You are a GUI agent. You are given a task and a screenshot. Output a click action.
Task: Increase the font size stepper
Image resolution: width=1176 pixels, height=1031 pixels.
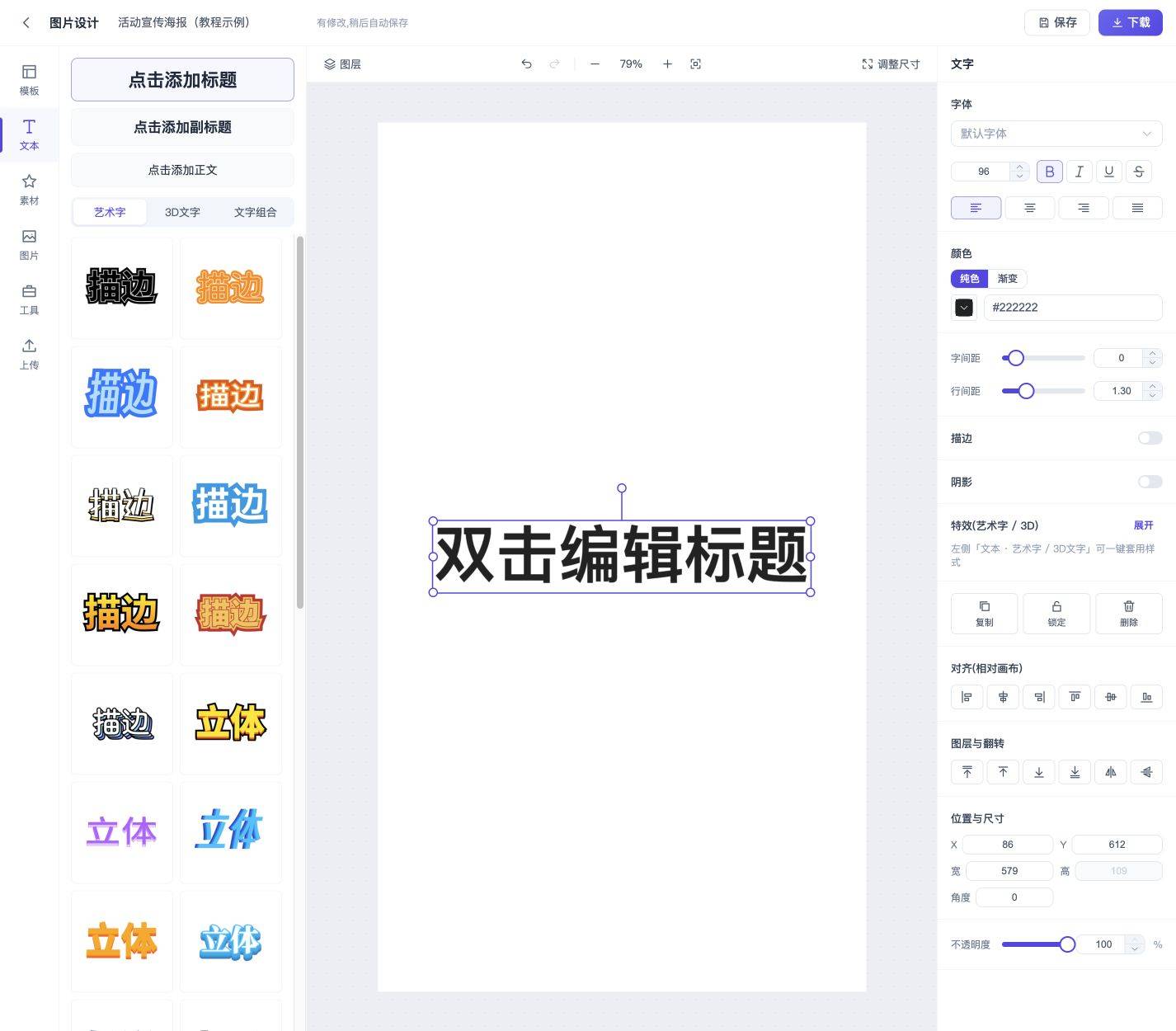pos(1020,167)
